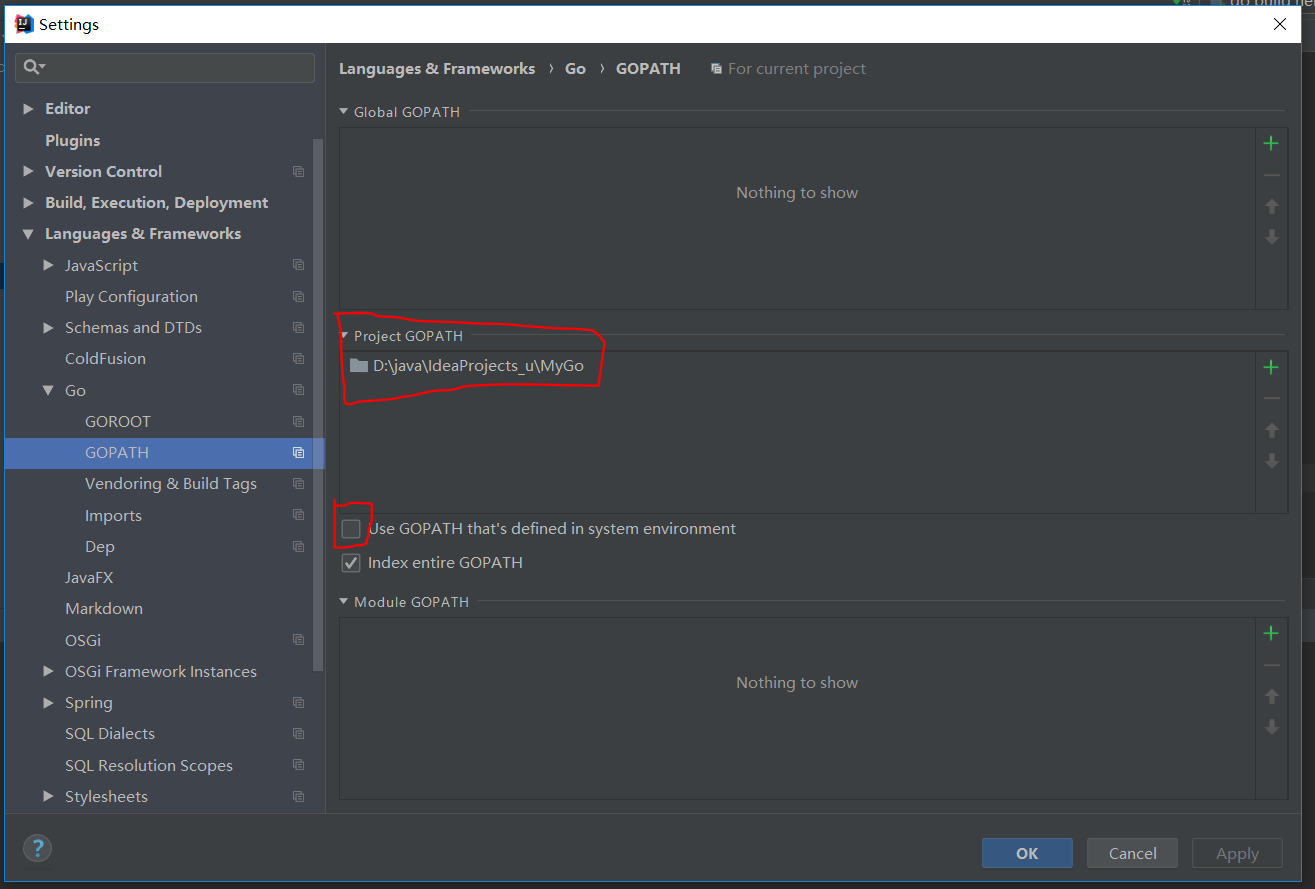Viewport: 1315px width, 889px height.
Task: Select SQL Resolution Scopes
Action: pos(148,765)
